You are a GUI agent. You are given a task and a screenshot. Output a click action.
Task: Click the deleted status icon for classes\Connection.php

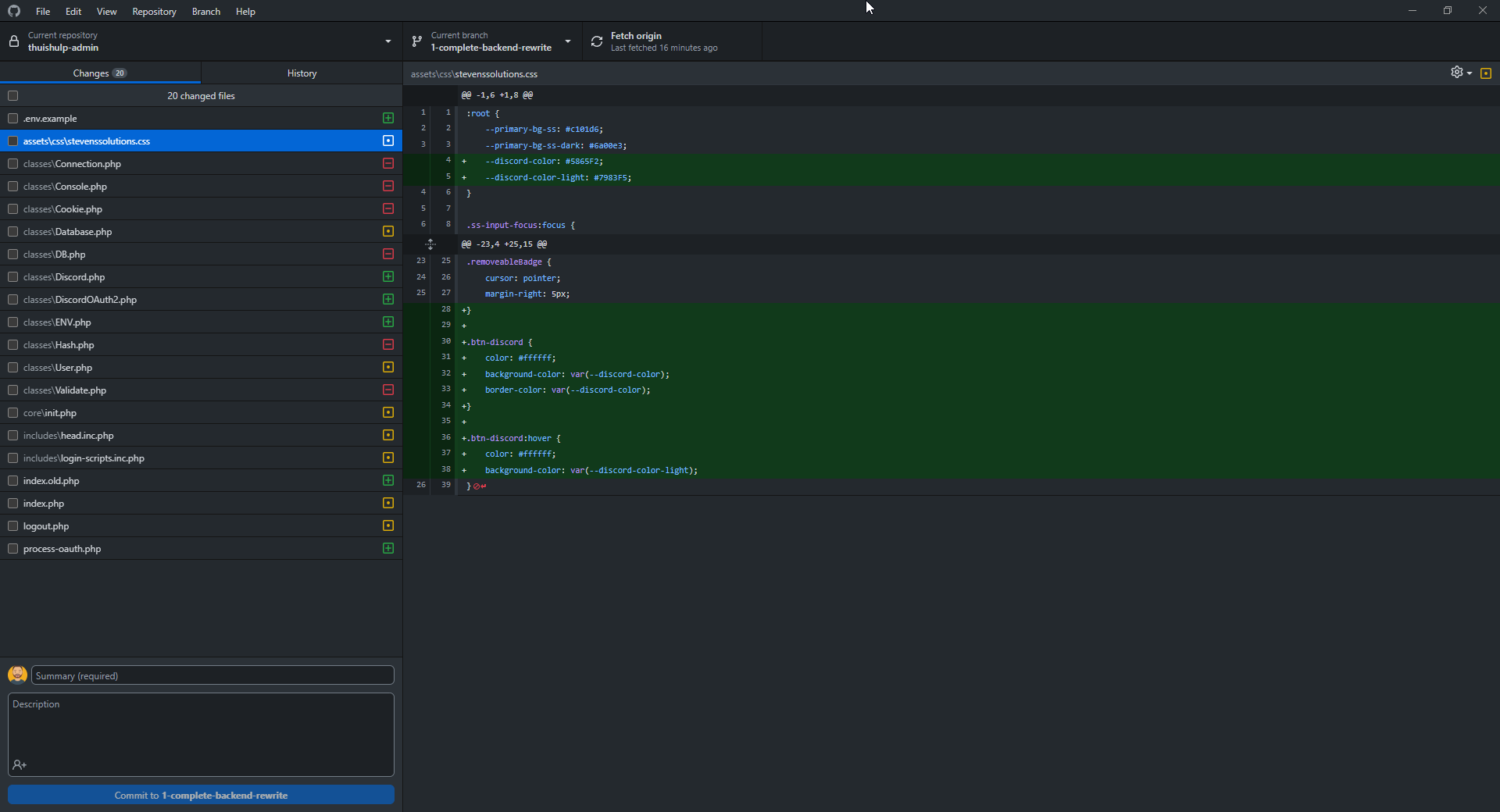click(388, 163)
